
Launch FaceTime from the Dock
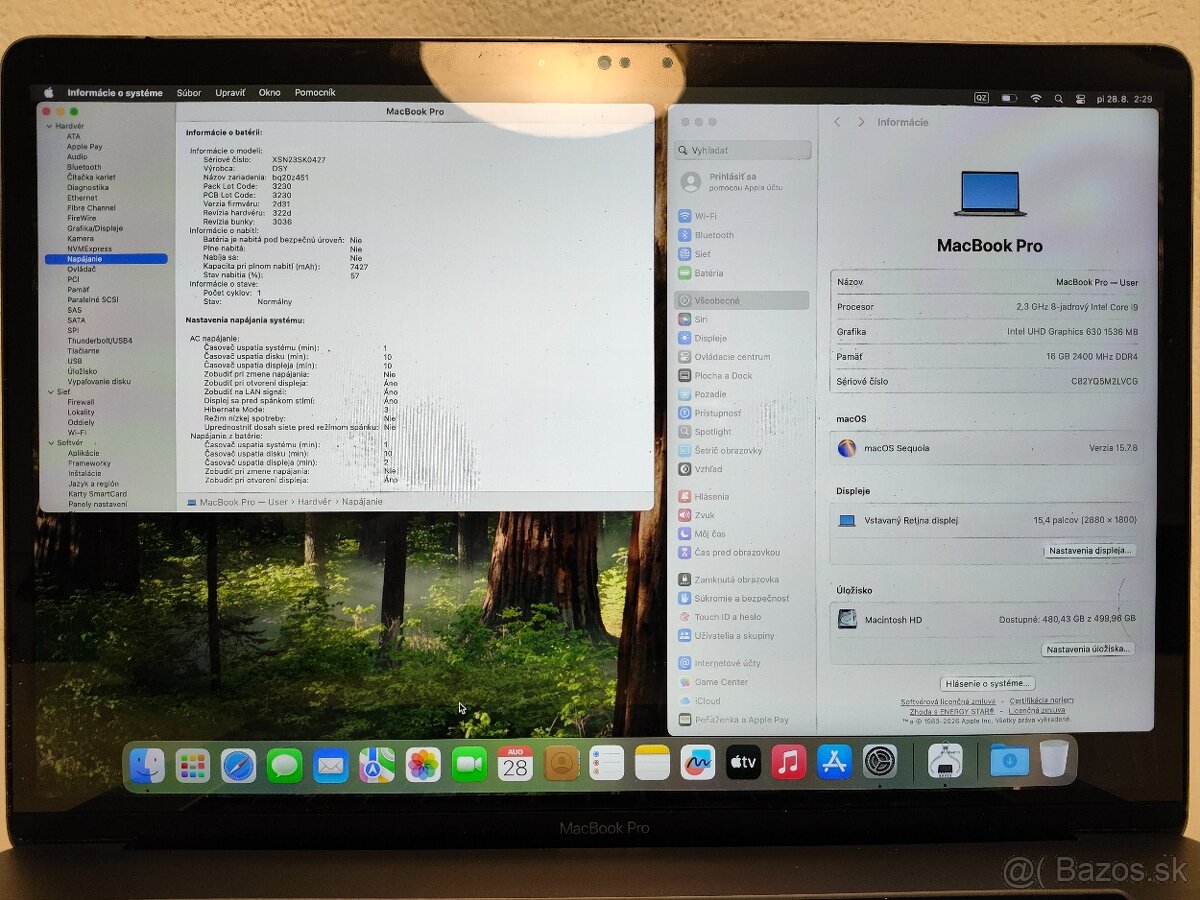click(469, 765)
